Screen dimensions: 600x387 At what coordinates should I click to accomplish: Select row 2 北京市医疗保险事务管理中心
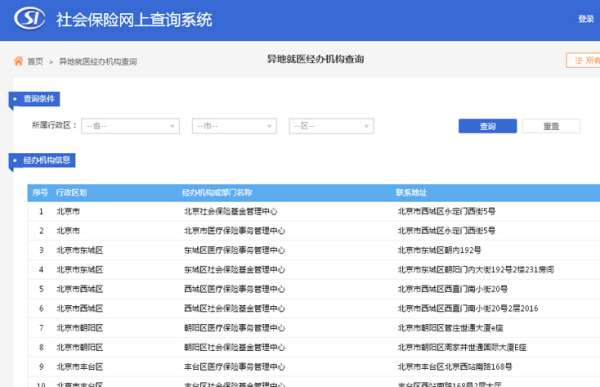(x=234, y=231)
